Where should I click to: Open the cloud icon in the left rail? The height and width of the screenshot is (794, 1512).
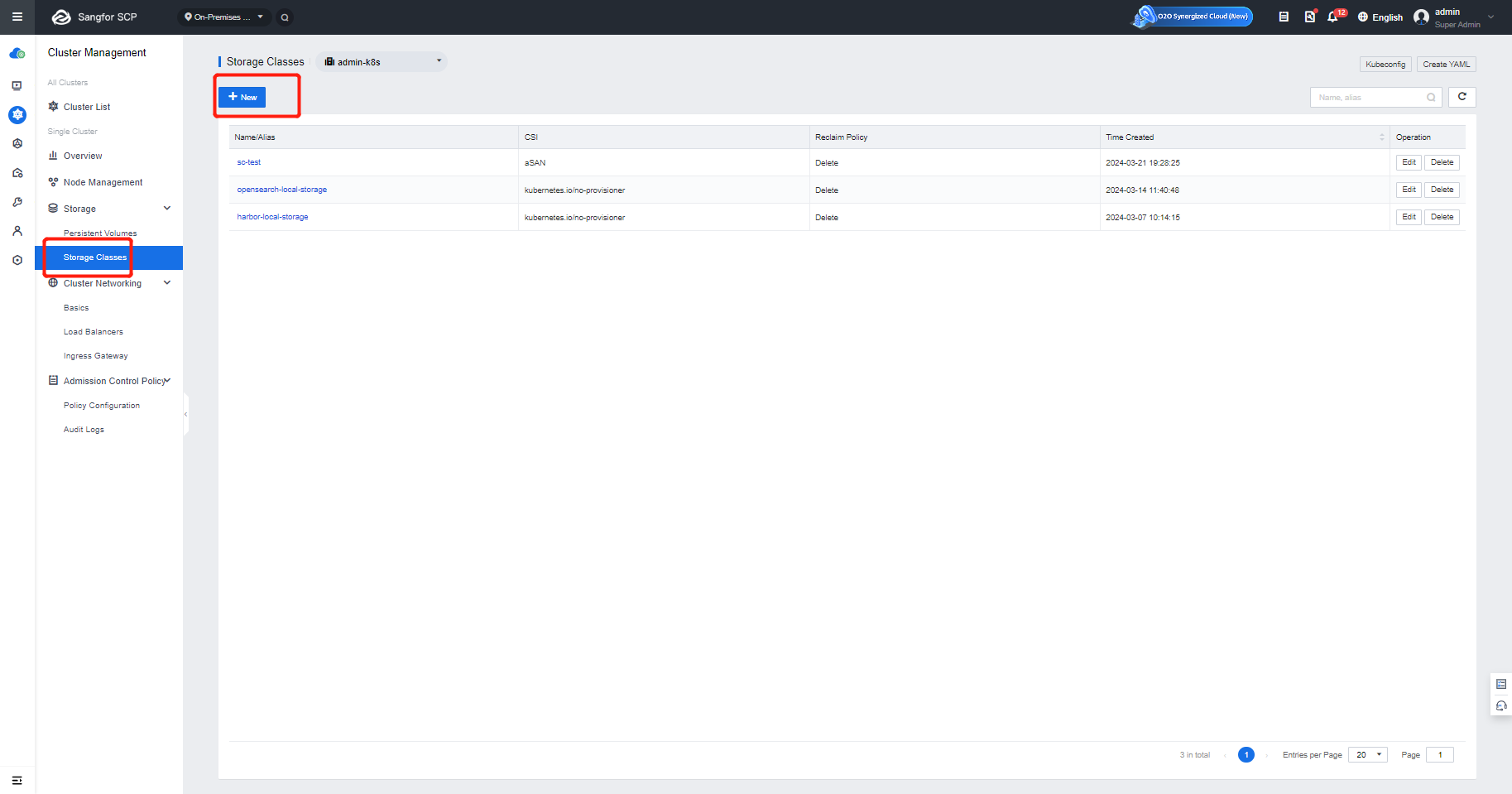tap(17, 54)
